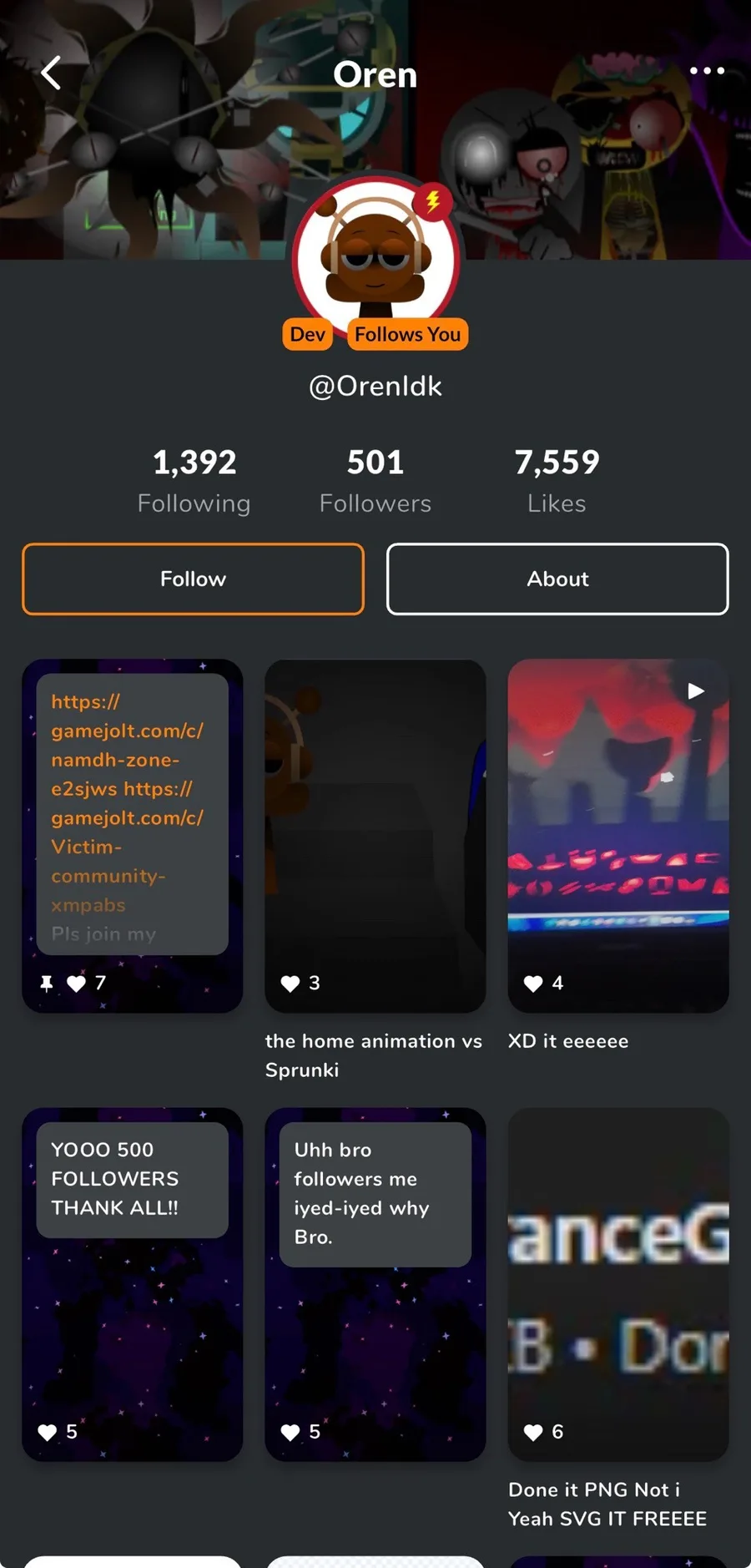Like the pinned post with 7 hearts
The image size is (751, 1568).
(76, 984)
